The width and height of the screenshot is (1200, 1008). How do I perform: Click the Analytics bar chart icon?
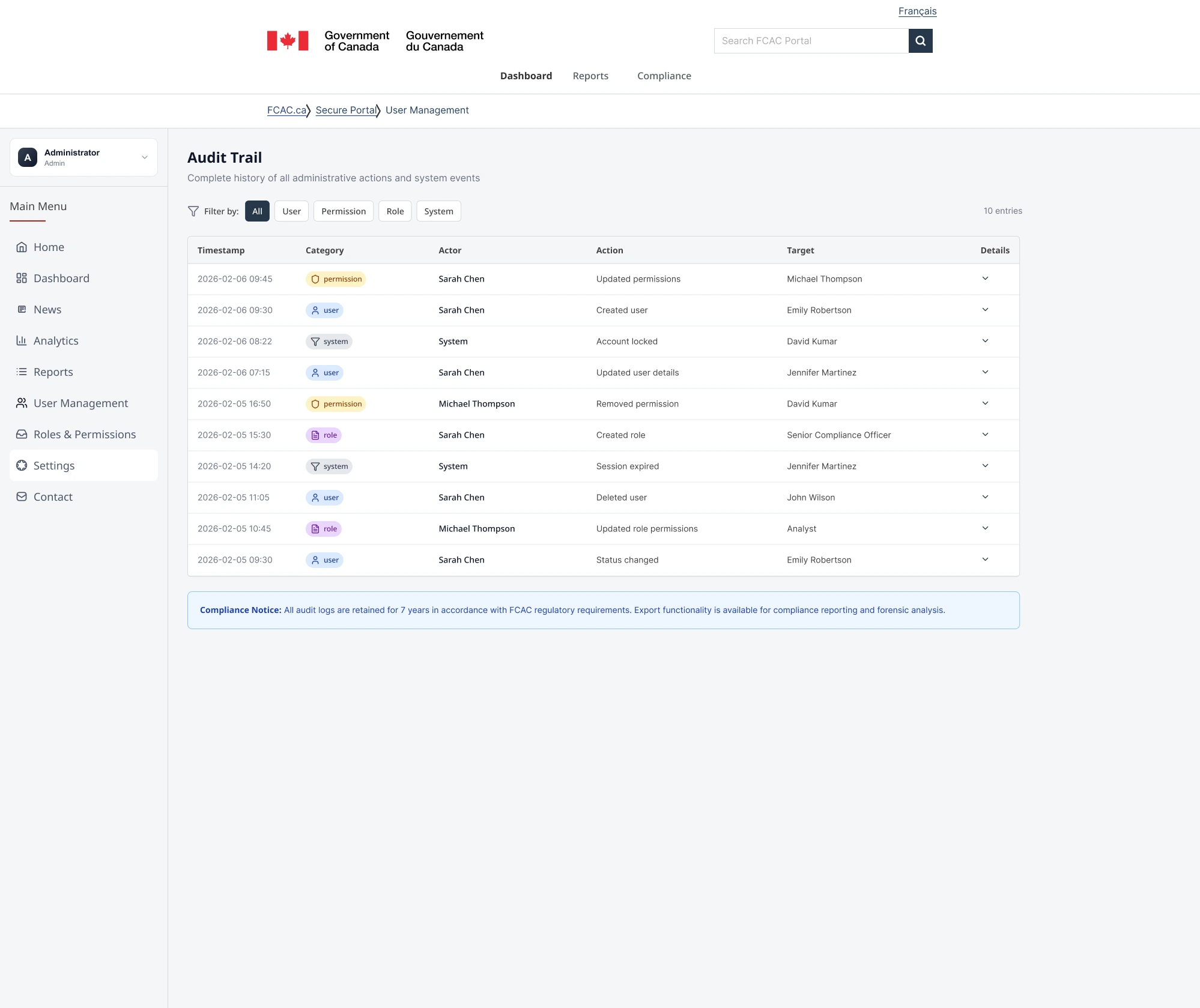(x=22, y=340)
